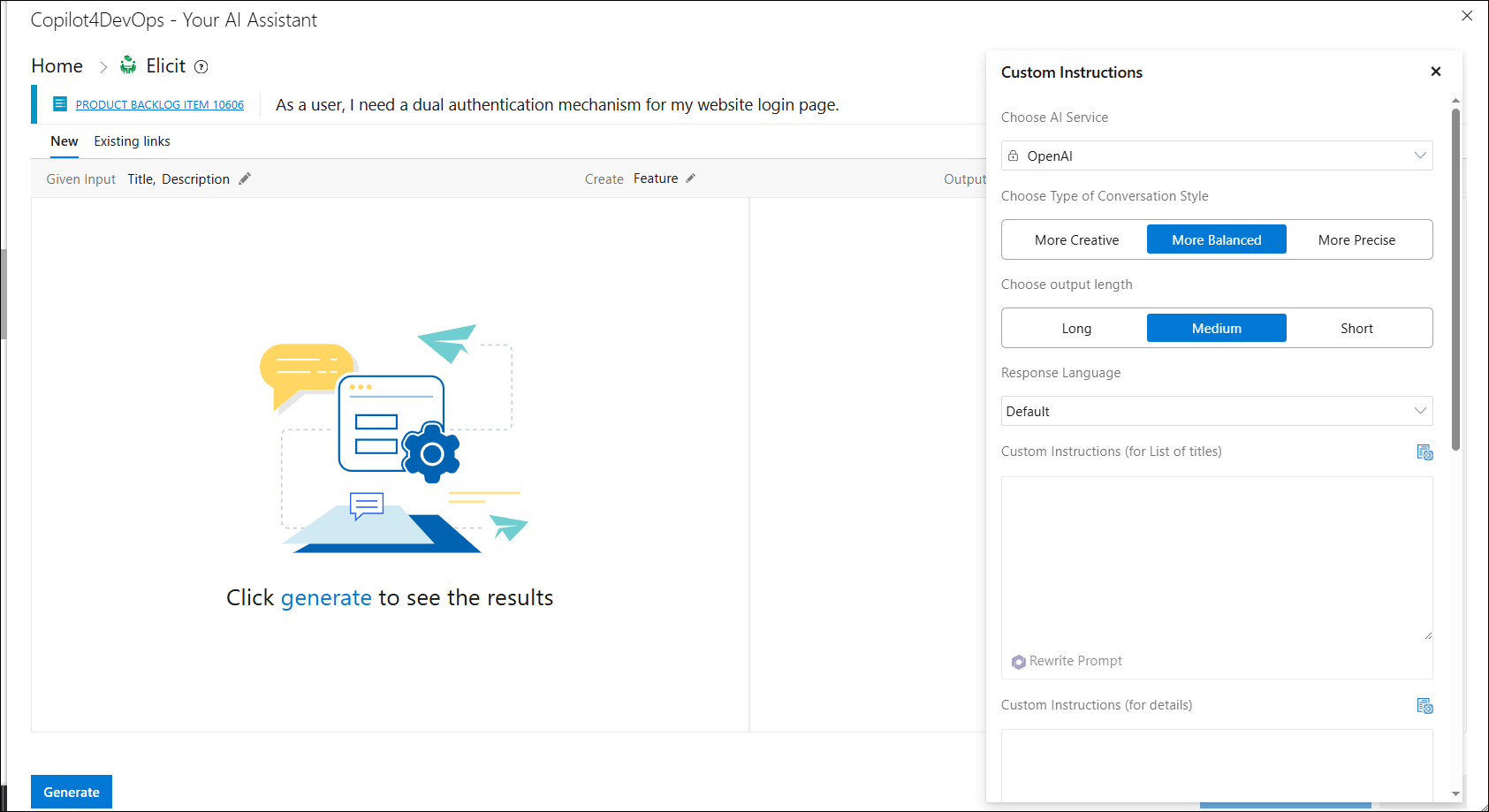
Task: Click the product backlog item type icon
Action: click(60, 104)
